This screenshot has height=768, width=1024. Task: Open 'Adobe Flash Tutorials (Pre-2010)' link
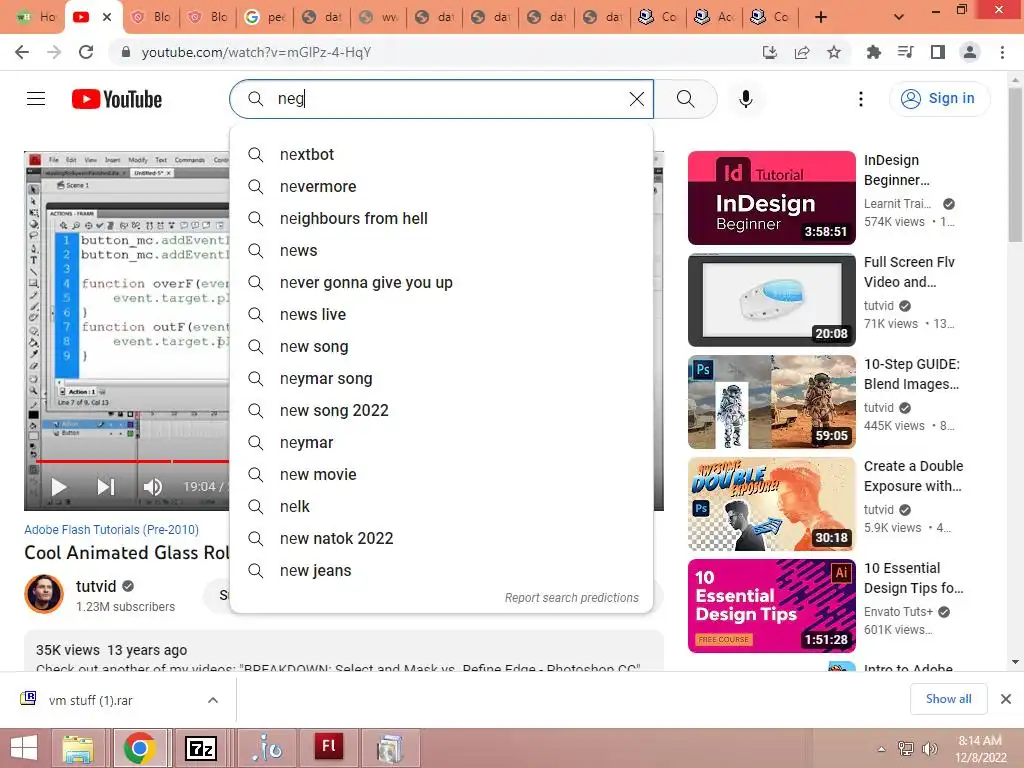112,530
